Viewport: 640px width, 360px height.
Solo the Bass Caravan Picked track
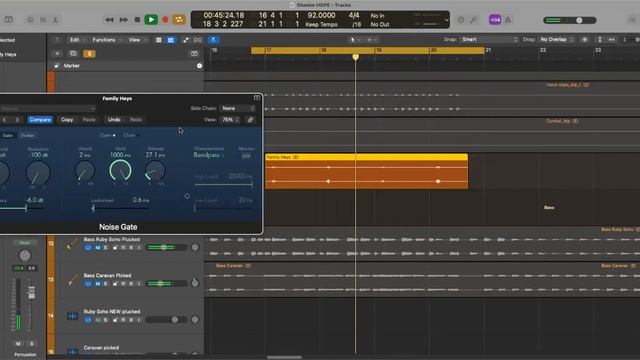pyautogui.click(x=106, y=283)
